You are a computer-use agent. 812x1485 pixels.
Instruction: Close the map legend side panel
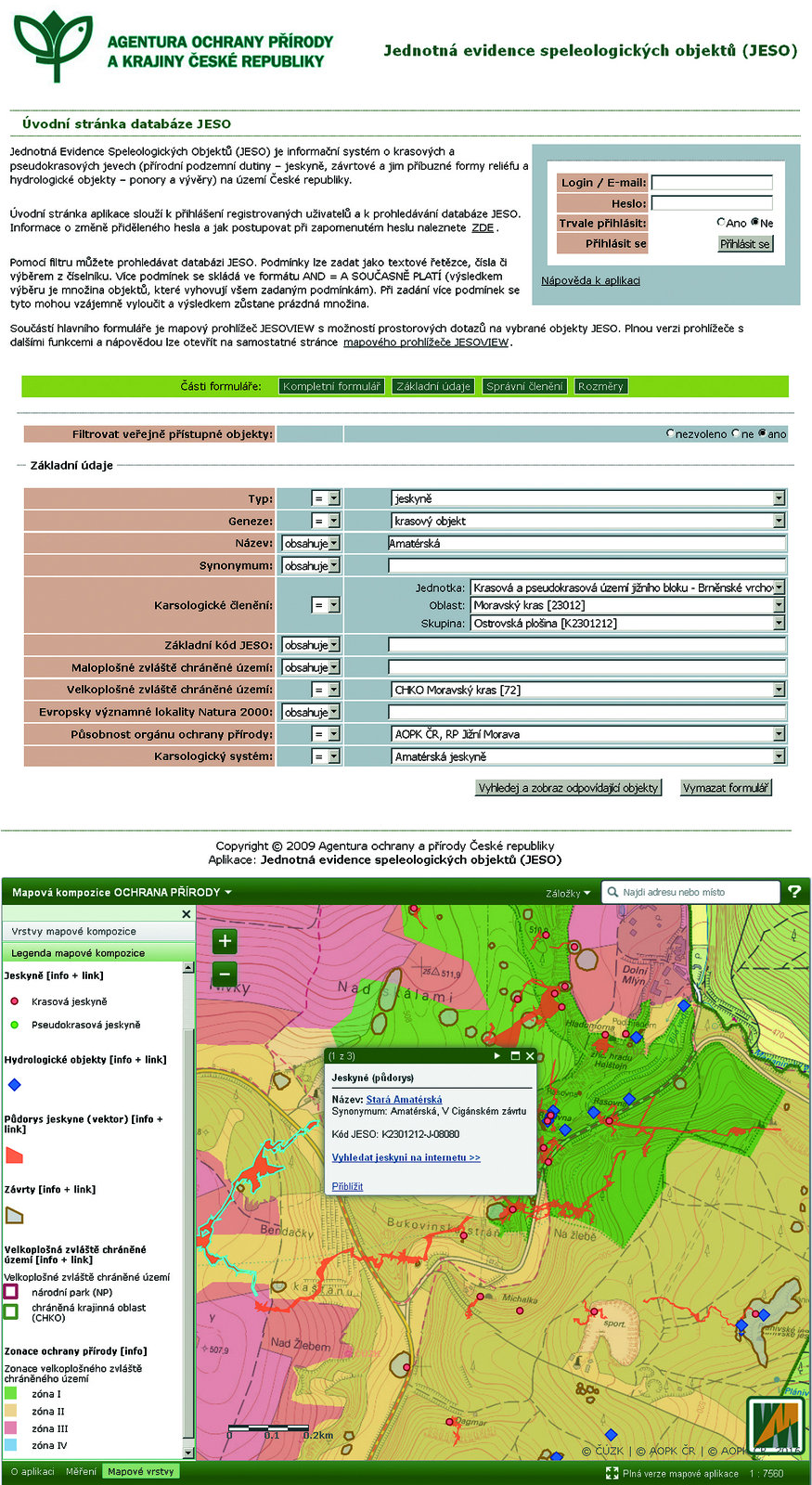[186, 914]
